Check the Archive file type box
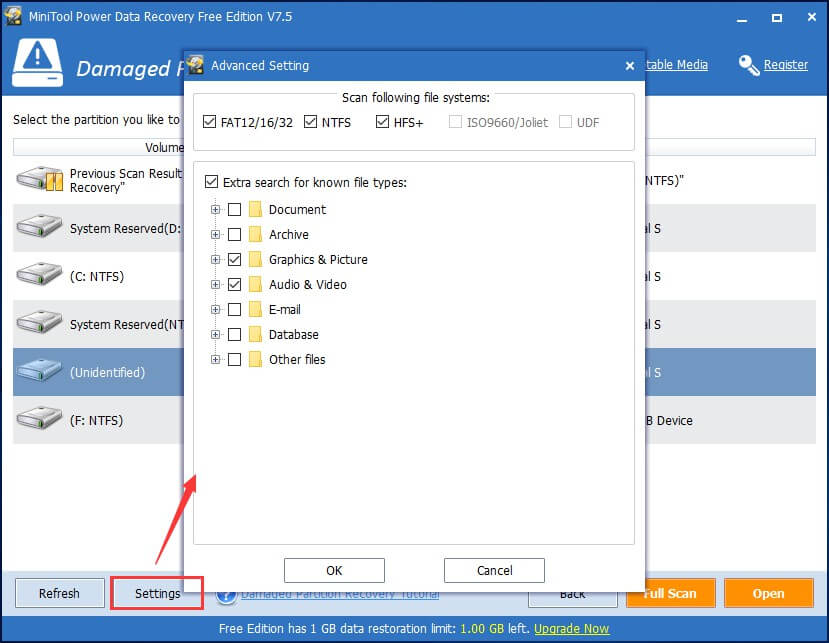 234,234
